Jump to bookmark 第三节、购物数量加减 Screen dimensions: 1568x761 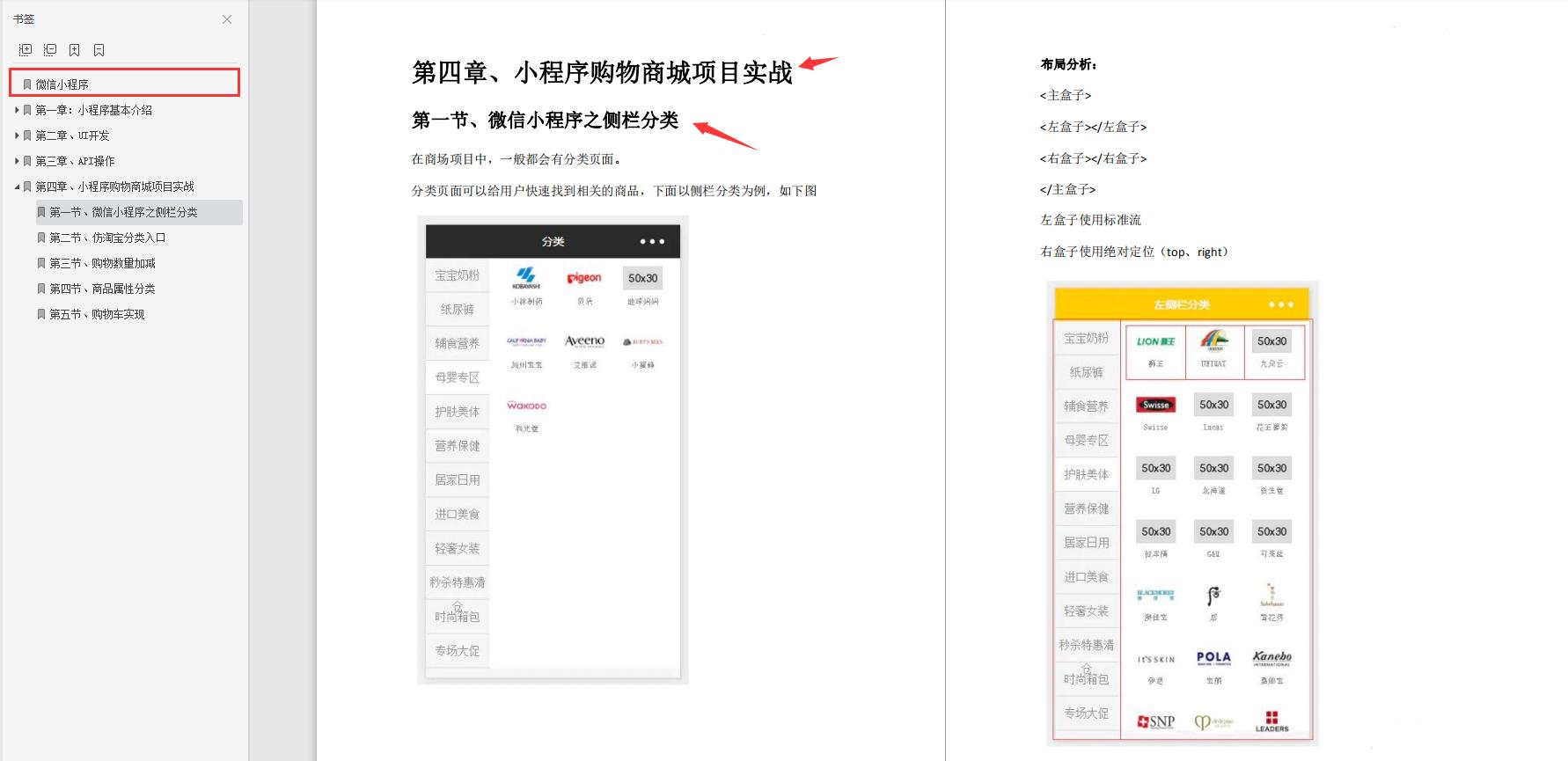coord(102,263)
